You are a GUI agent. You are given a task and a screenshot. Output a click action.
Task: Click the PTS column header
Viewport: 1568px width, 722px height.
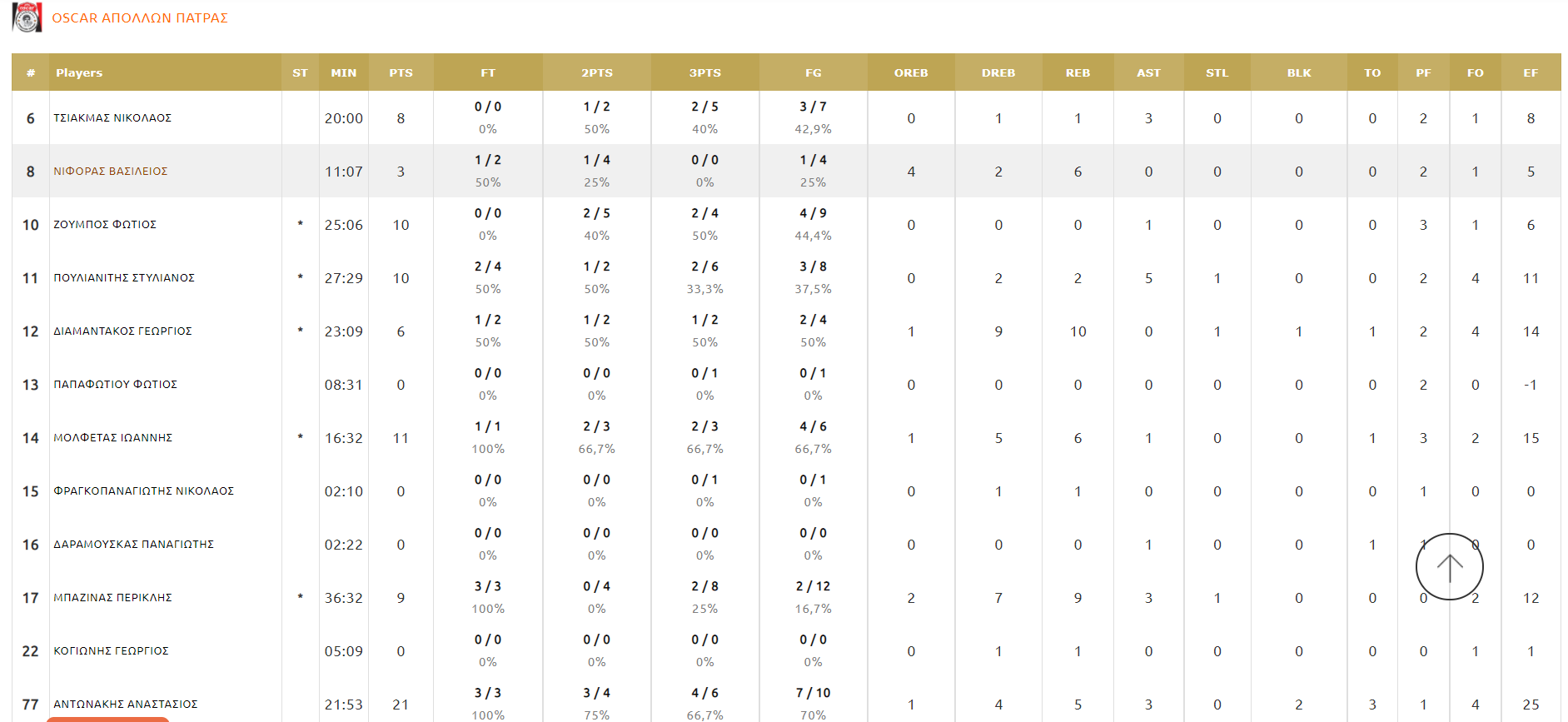[401, 73]
